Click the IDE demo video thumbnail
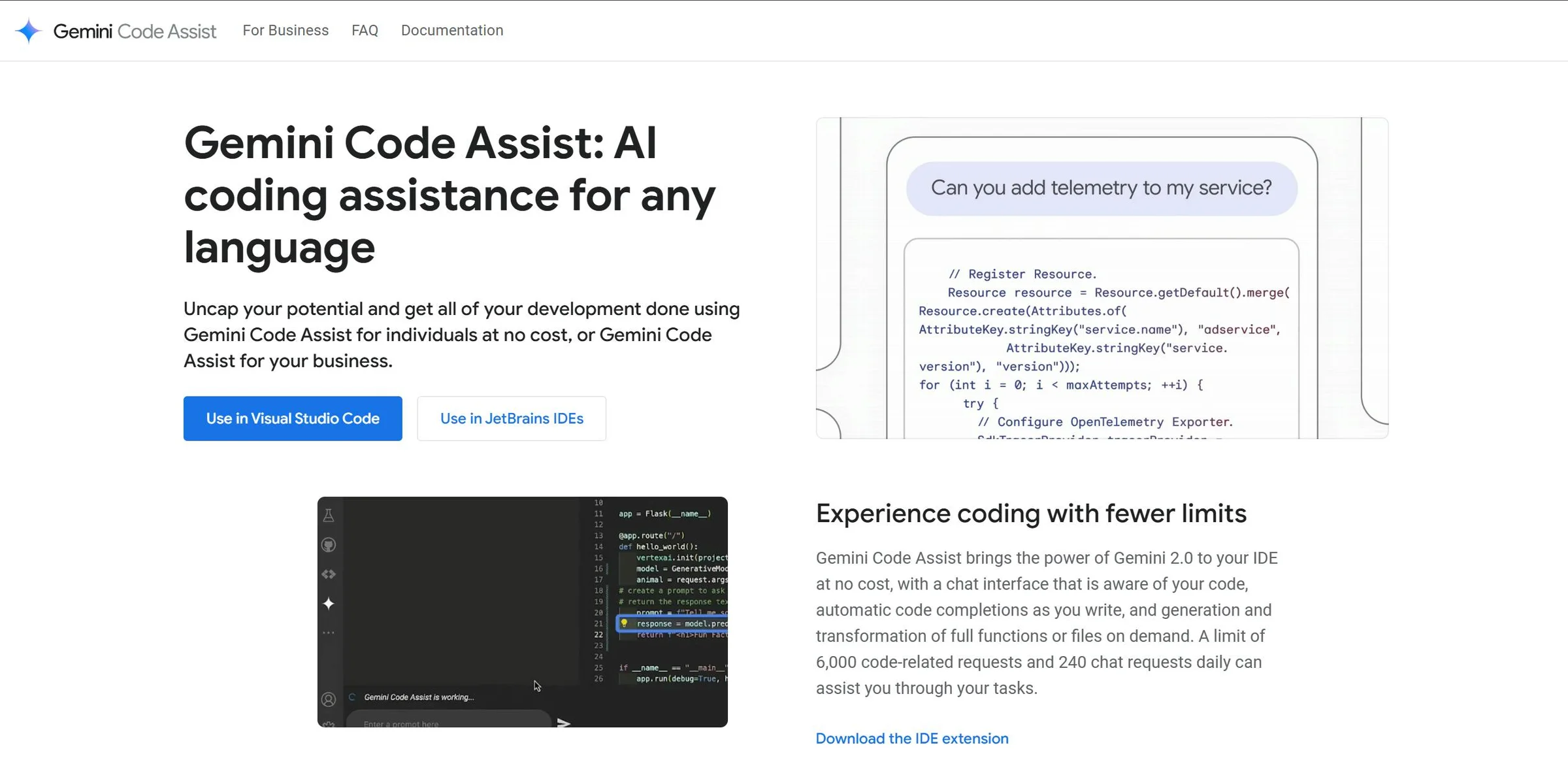 coord(523,612)
